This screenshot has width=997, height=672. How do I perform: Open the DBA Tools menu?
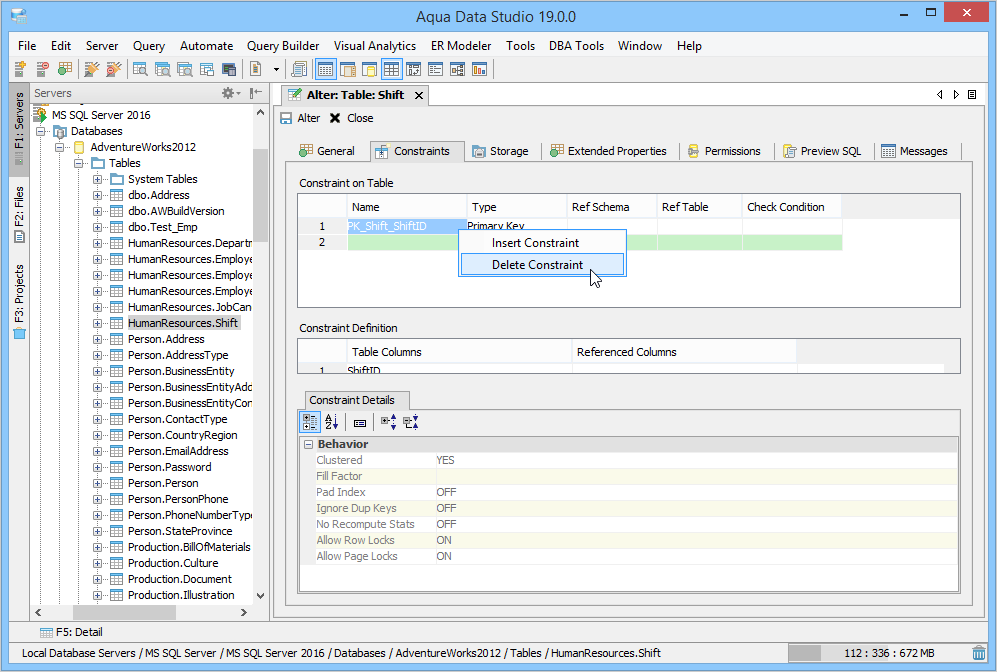576,46
